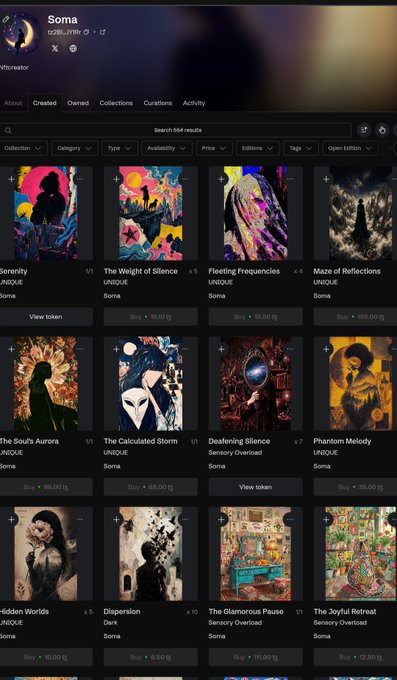Expand the Type filter dropdown
Image resolution: width=397 pixels, height=680 pixels.
point(119,148)
